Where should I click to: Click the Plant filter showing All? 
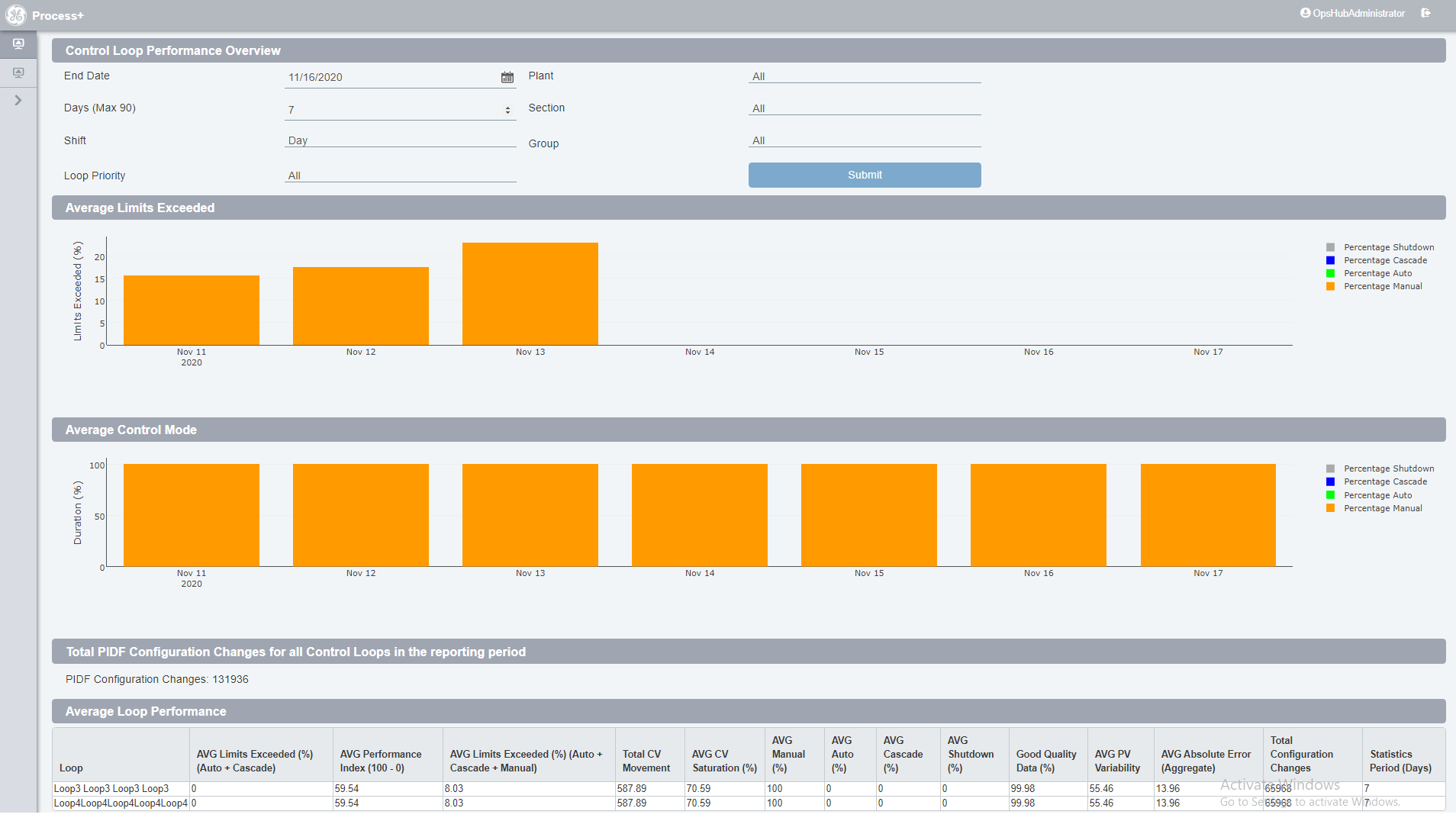pyautogui.click(x=863, y=76)
